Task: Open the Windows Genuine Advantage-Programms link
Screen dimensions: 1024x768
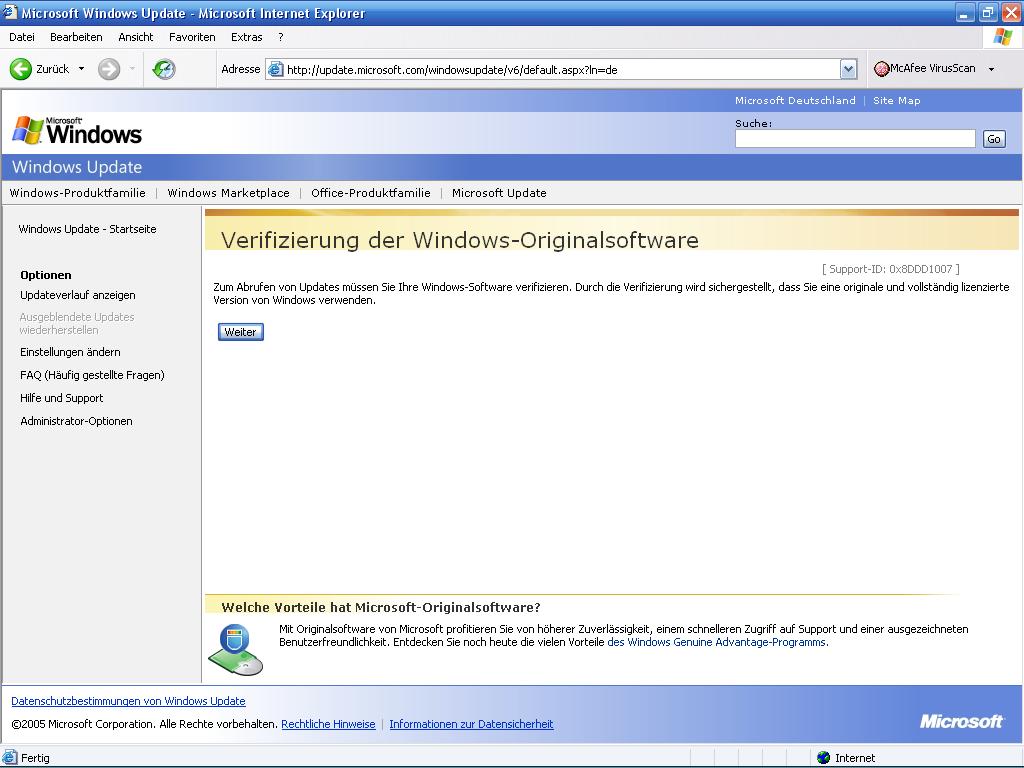Action: coord(718,642)
